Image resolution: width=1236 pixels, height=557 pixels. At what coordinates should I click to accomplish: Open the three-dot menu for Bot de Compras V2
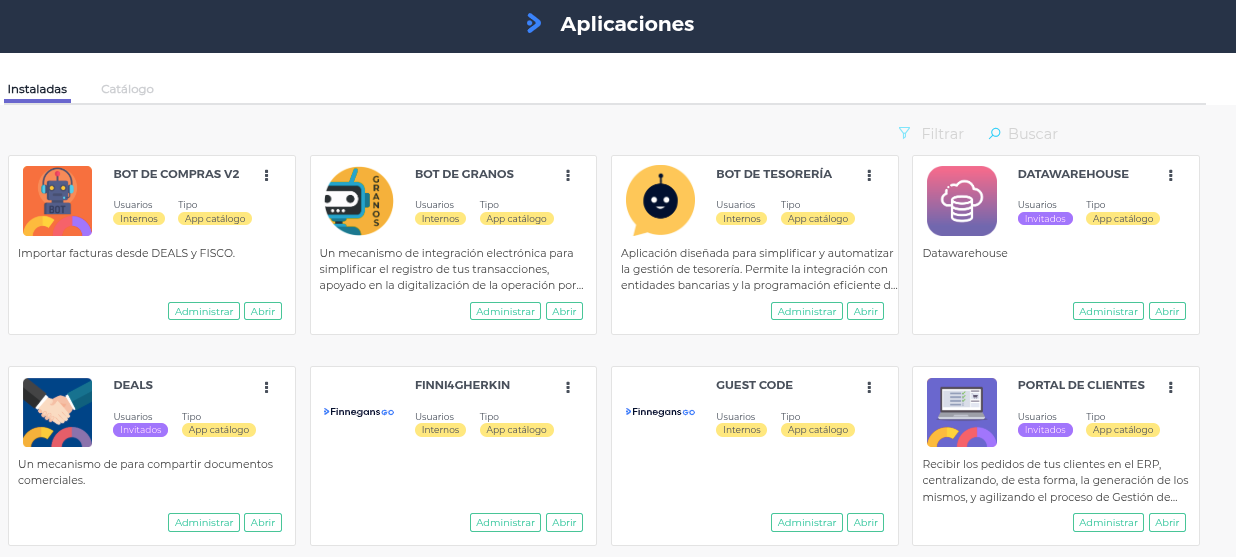(x=266, y=175)
